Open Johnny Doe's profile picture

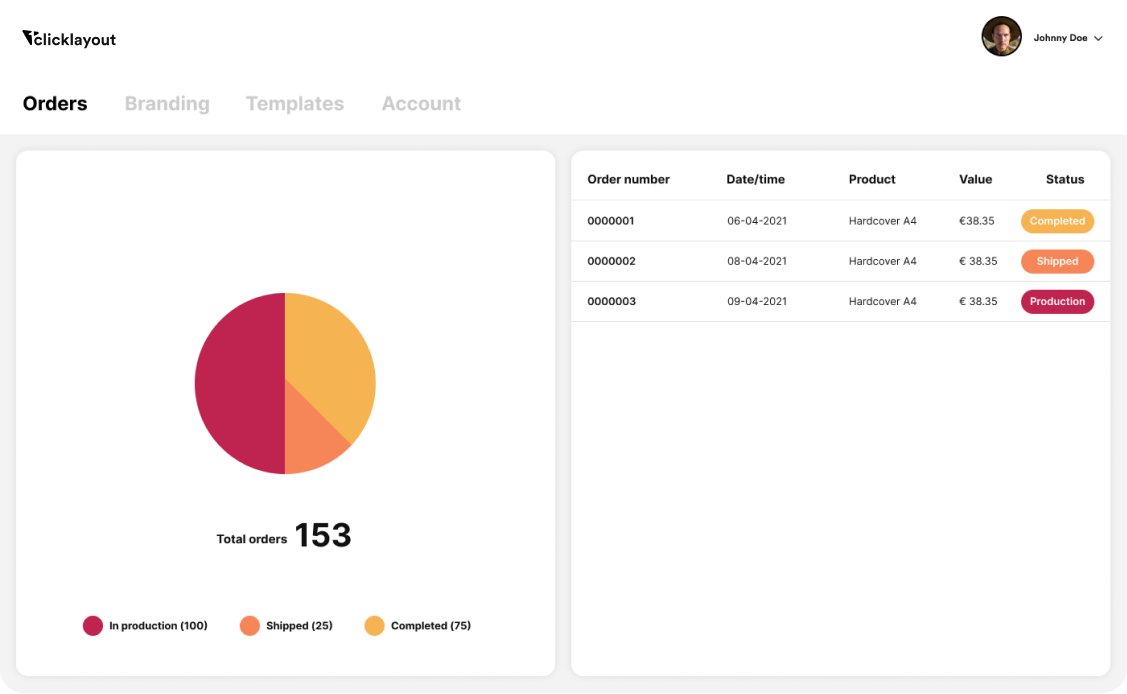tap(1001, 37)
